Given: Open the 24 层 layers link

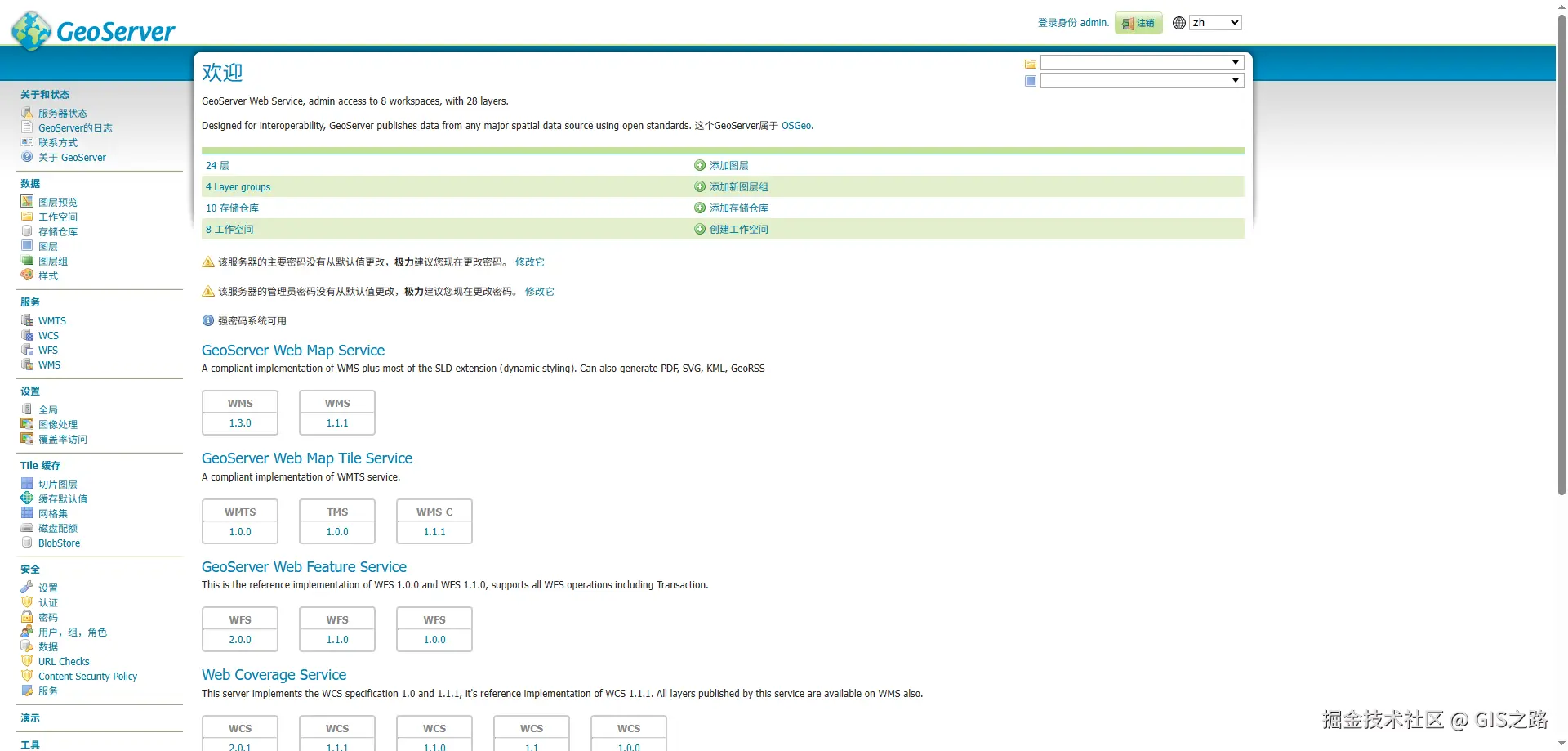Looking at the screenshot, I should [x=217, y=166].
